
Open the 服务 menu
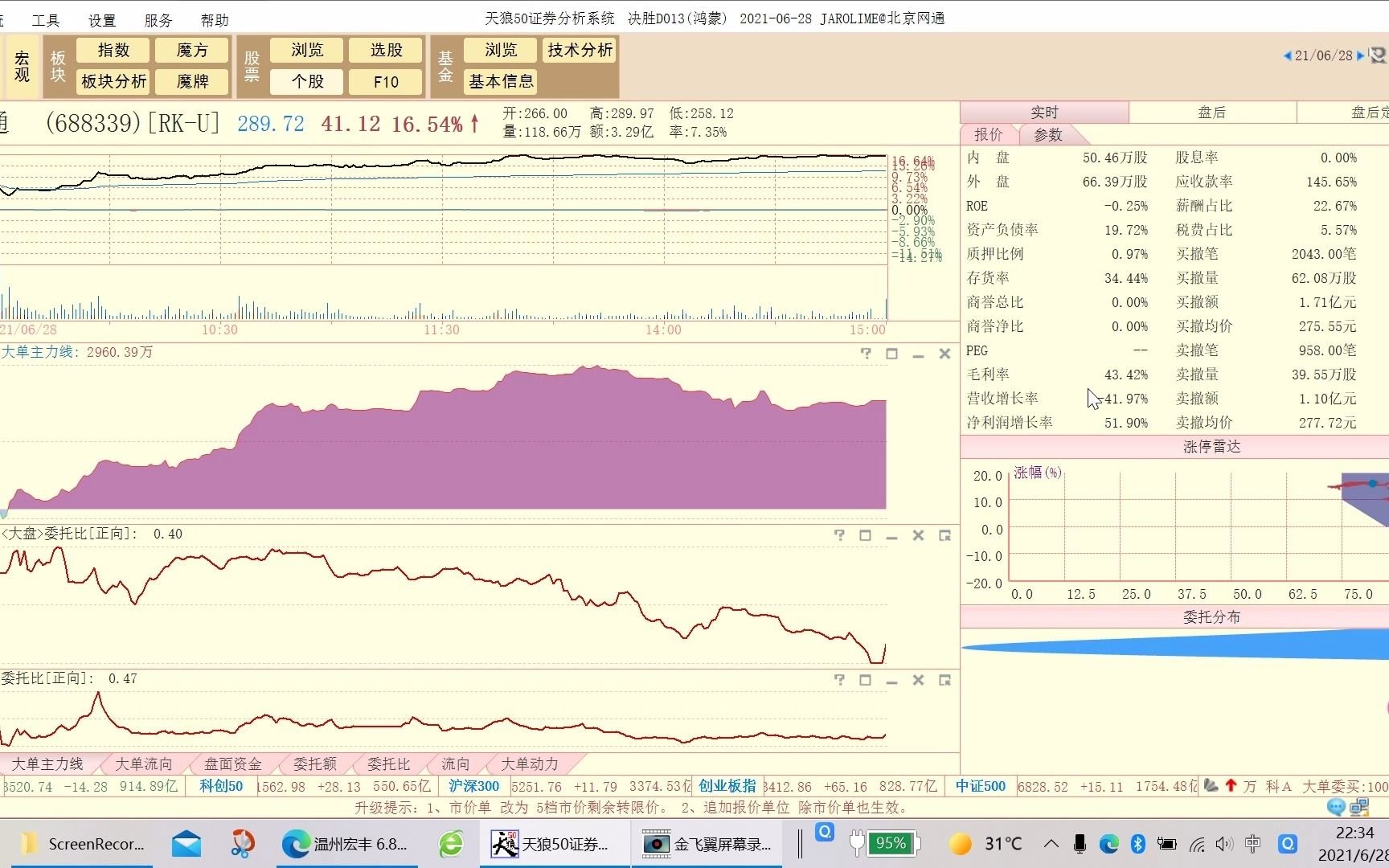[158, 20]
